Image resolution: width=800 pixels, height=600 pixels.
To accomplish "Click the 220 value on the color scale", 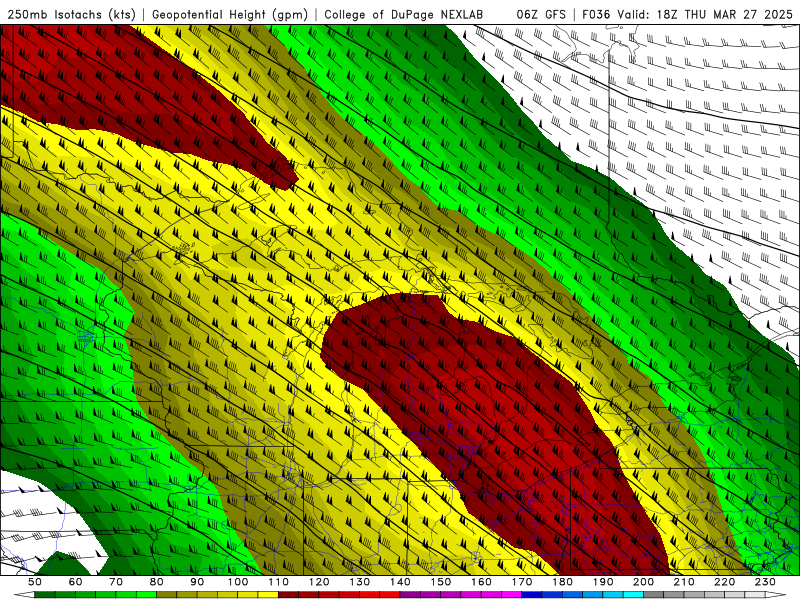I will pos(725,582).
